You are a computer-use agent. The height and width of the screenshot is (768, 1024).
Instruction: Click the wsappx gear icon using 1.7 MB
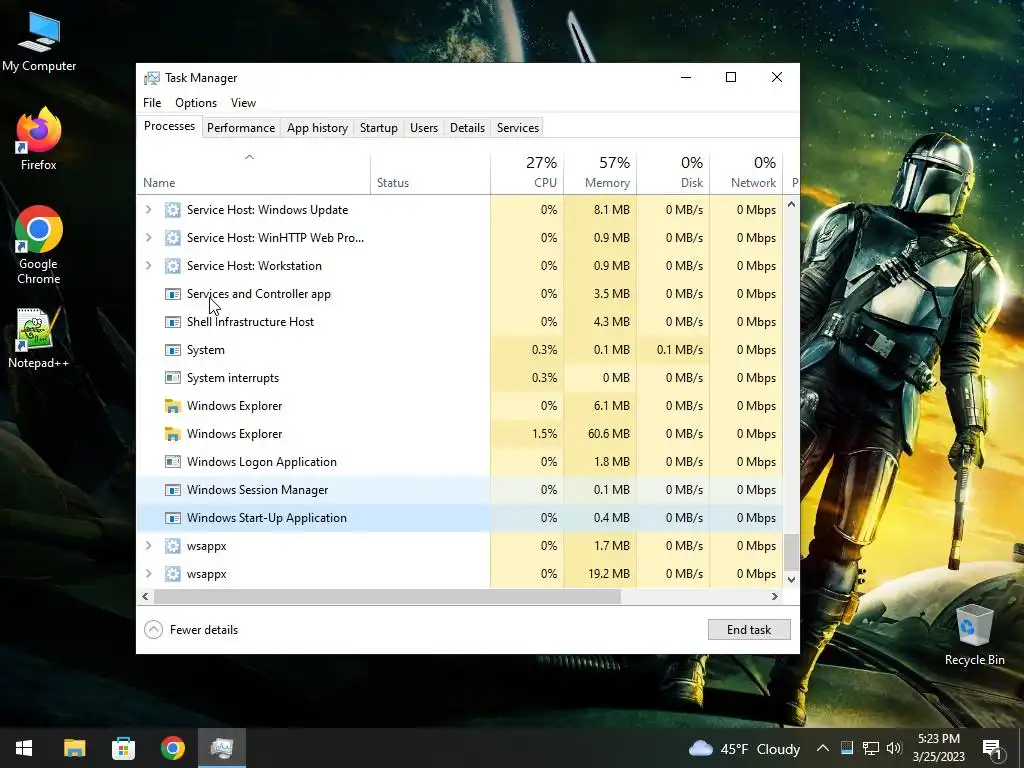[172, 546]
